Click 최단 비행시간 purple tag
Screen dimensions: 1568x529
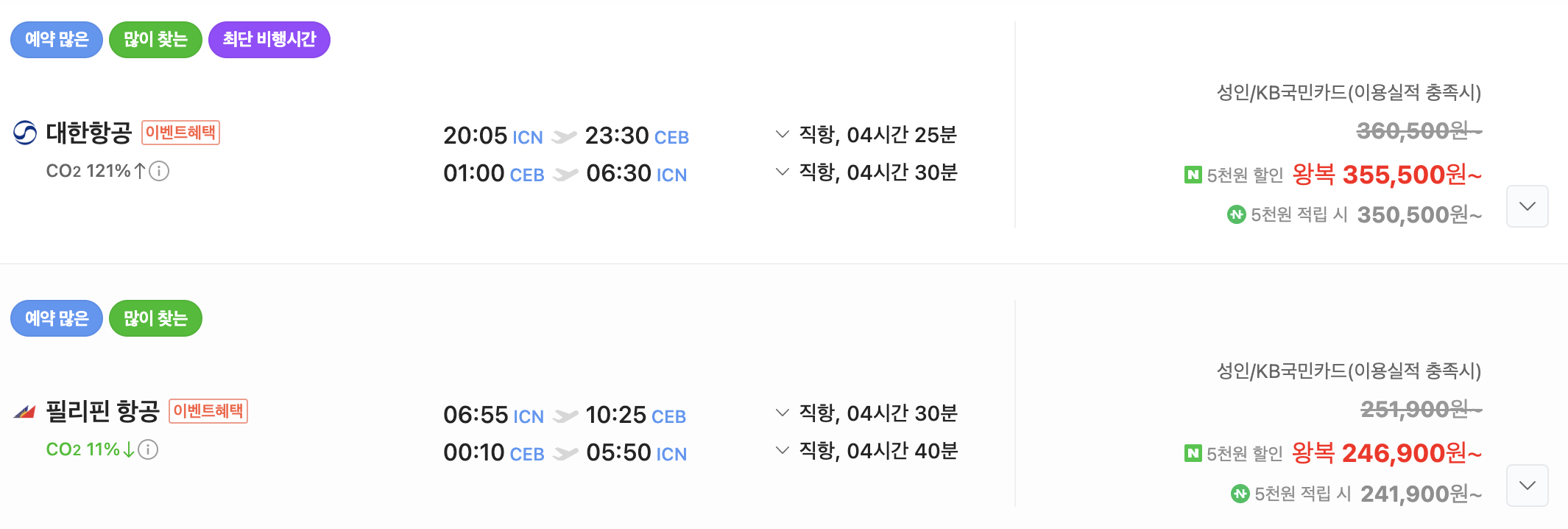(269, 40)
